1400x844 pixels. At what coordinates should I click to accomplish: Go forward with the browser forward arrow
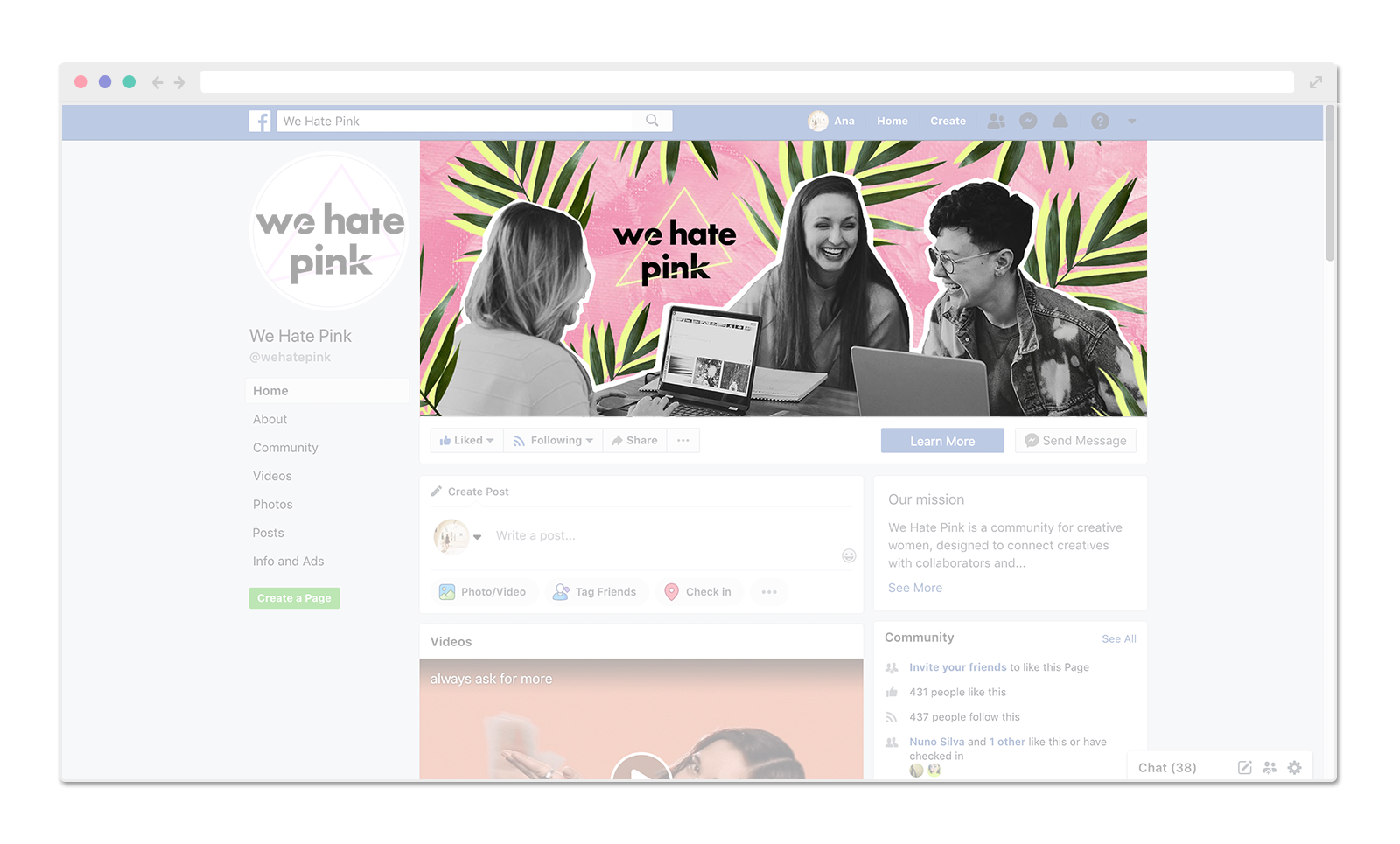coord(179,82)
